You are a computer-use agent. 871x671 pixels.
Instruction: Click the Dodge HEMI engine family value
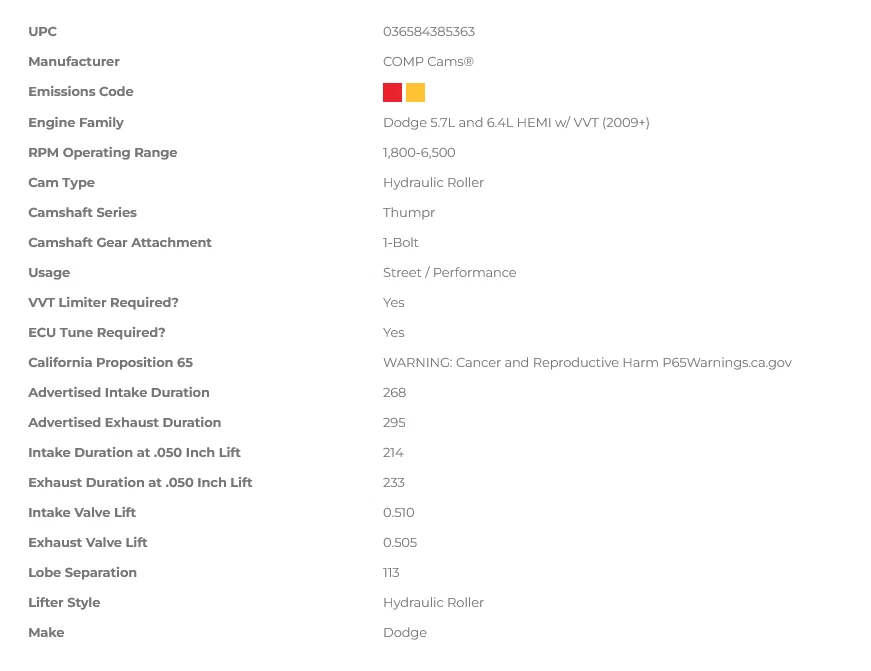click(516, 123)
